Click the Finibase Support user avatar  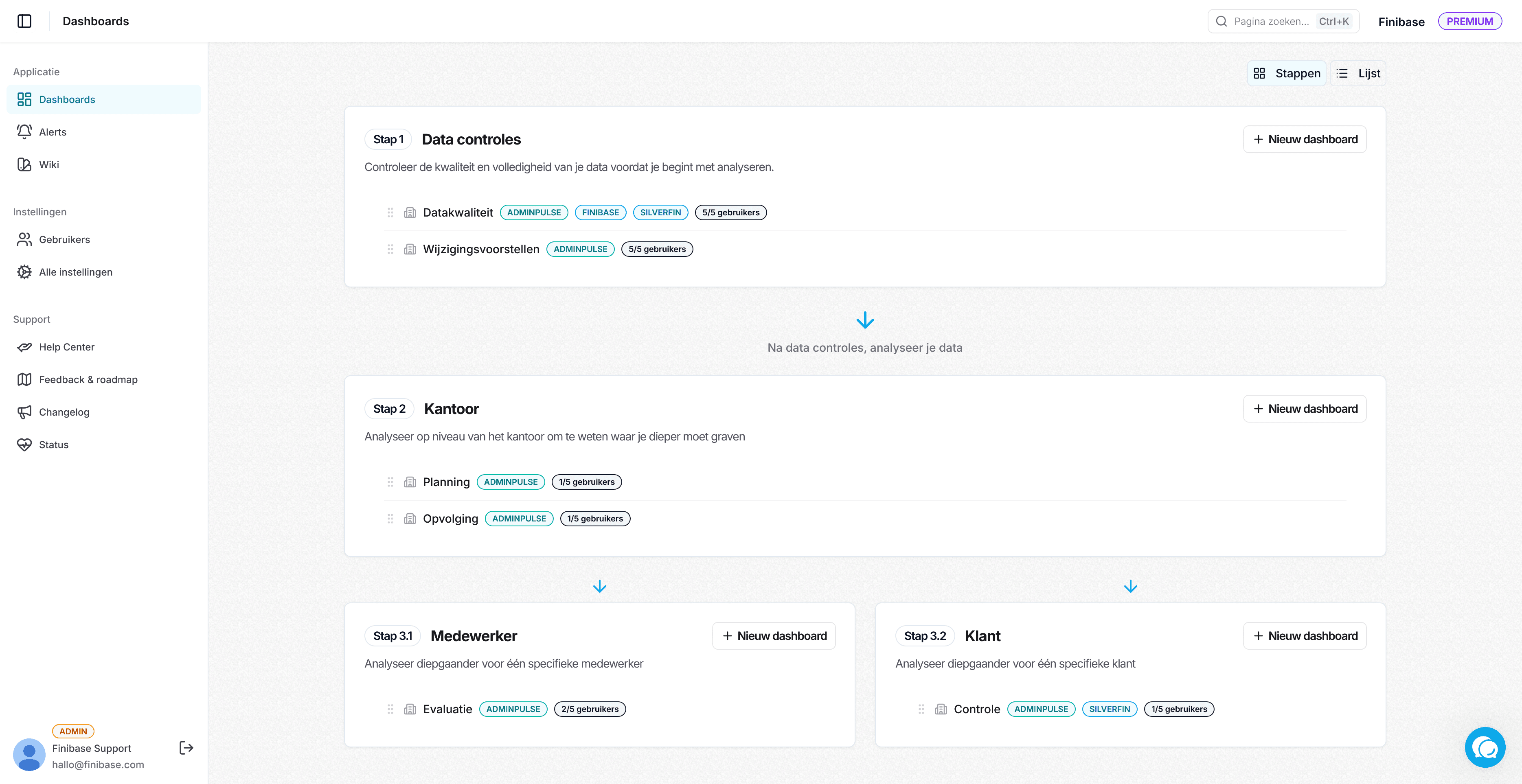pyautogui.click(x=29, y=754)
